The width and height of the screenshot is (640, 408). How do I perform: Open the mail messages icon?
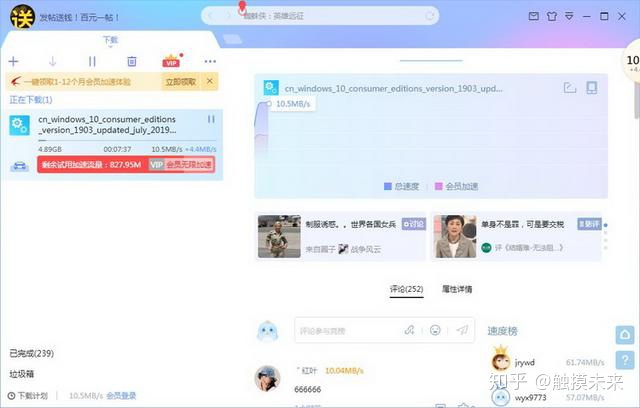coord(533,16)
